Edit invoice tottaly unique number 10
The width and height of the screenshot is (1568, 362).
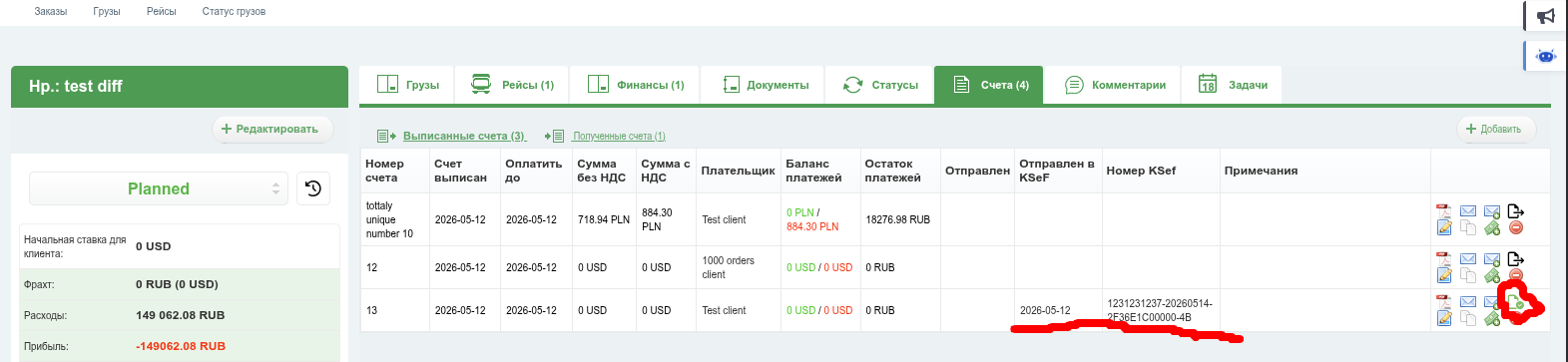point(1443,227)
